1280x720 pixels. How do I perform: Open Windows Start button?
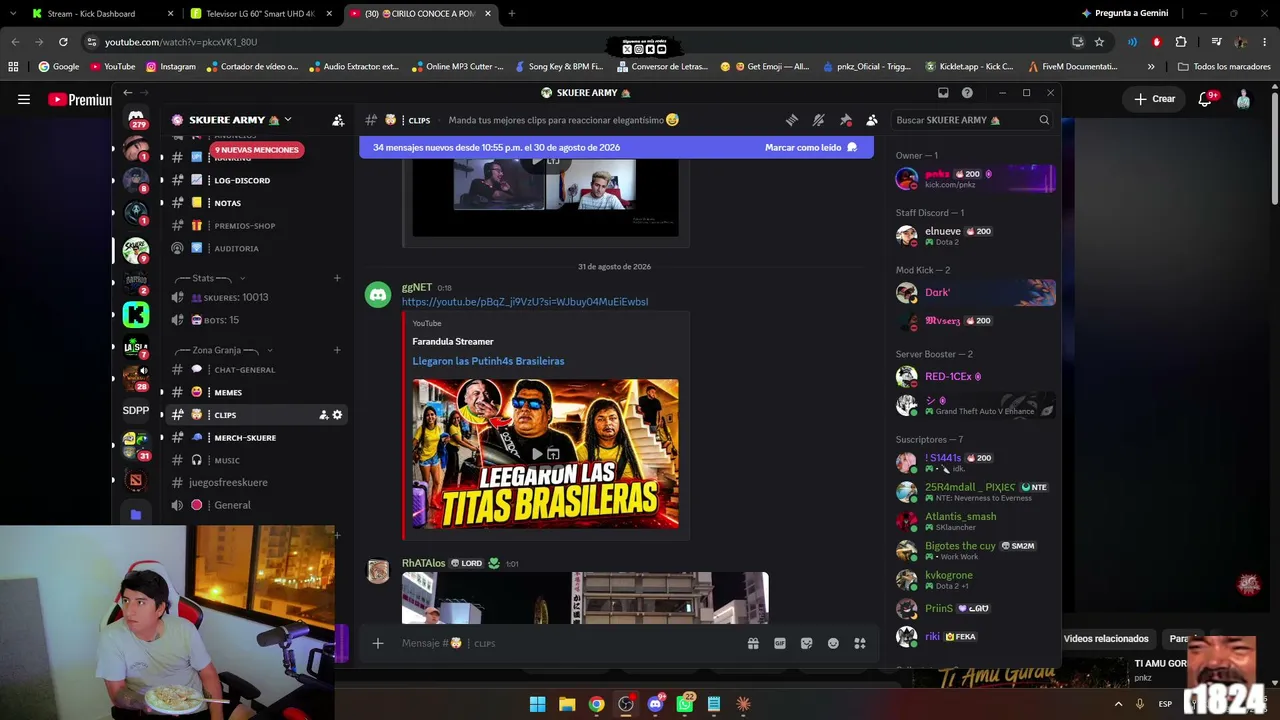537,704
